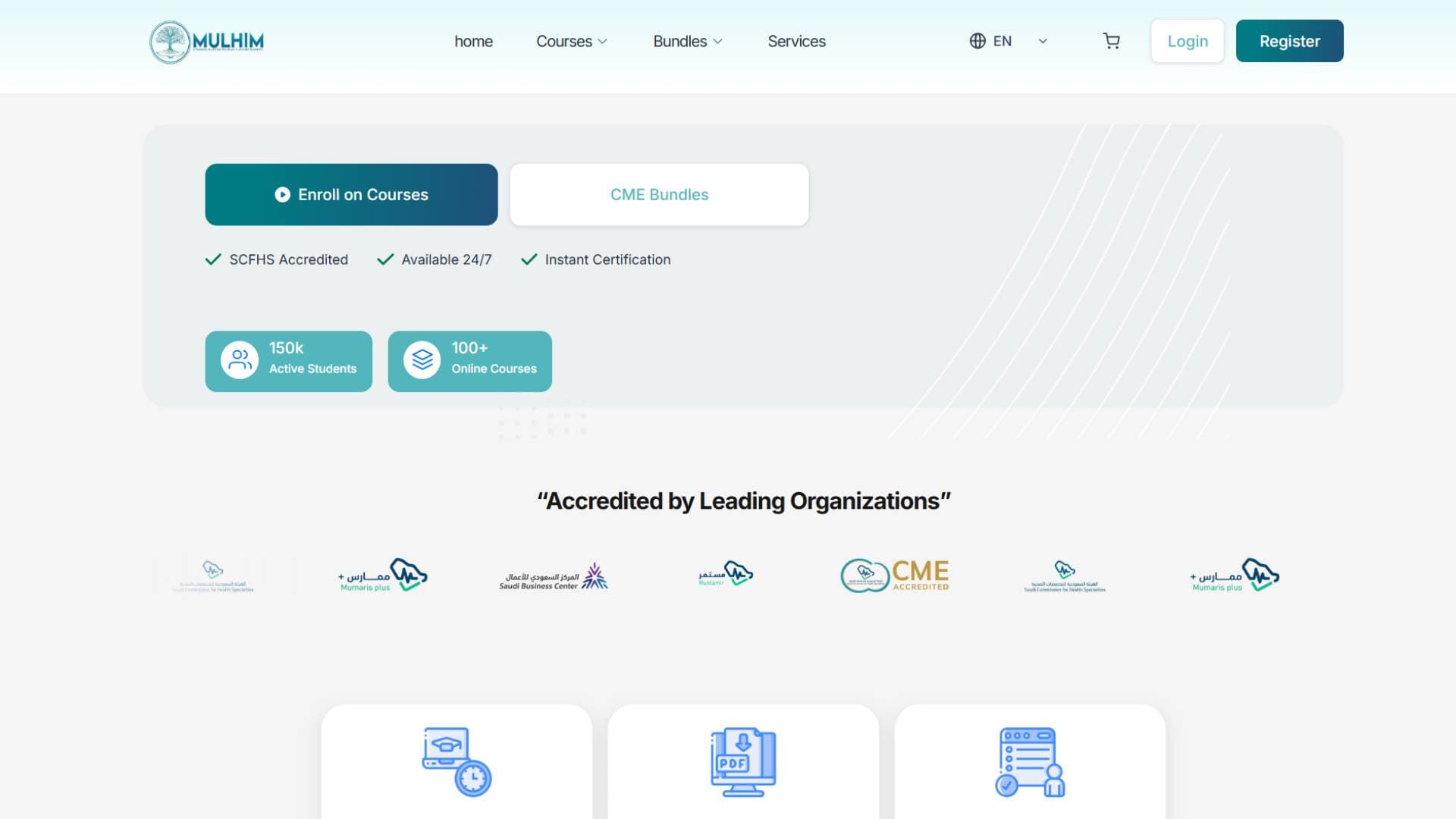
Task: Open the EN language selector chevron
Action: coord(1043,41)
